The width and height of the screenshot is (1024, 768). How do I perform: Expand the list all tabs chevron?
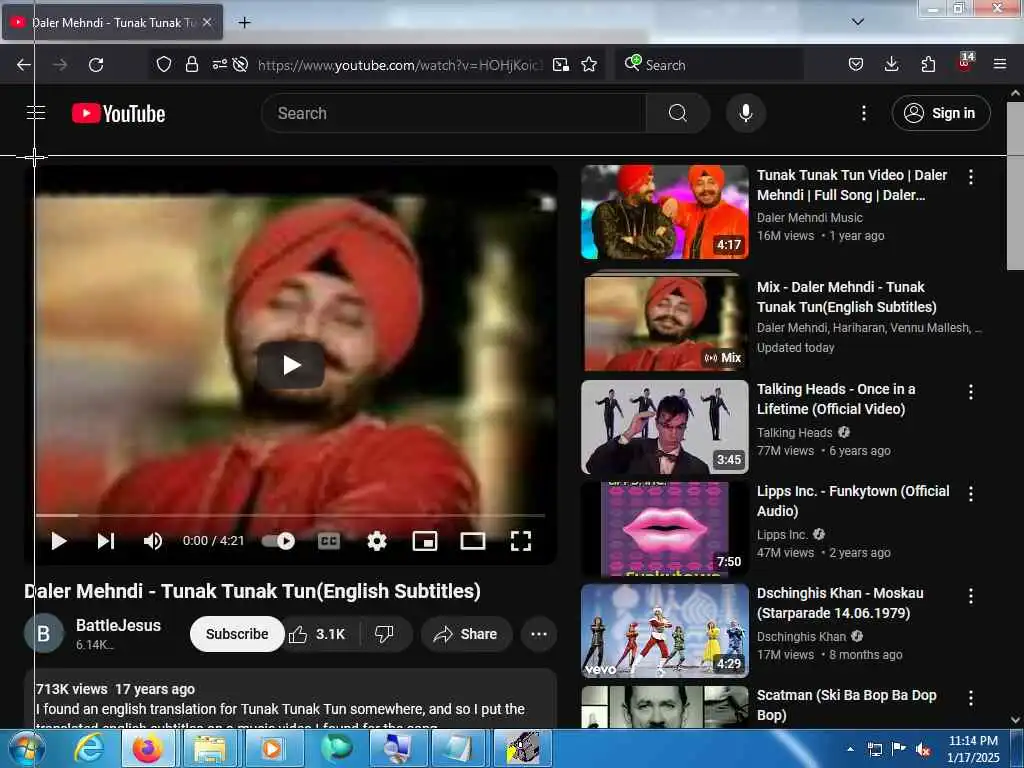tap(858, 22)
